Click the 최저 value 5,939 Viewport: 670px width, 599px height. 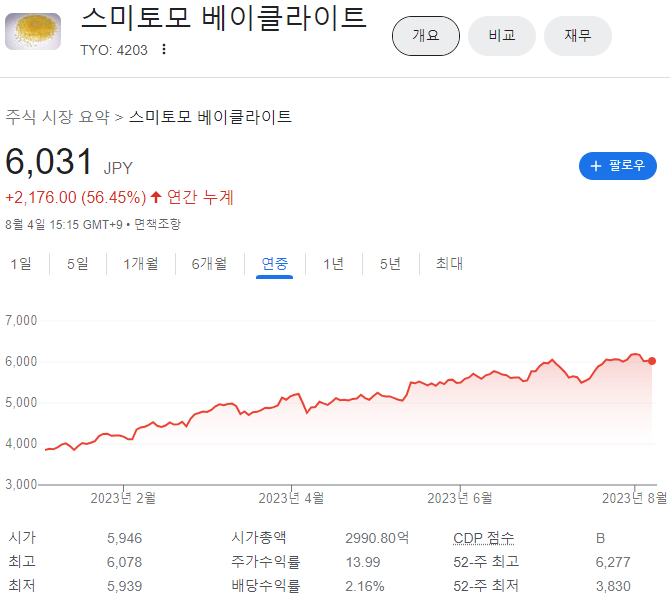point(124,586)
